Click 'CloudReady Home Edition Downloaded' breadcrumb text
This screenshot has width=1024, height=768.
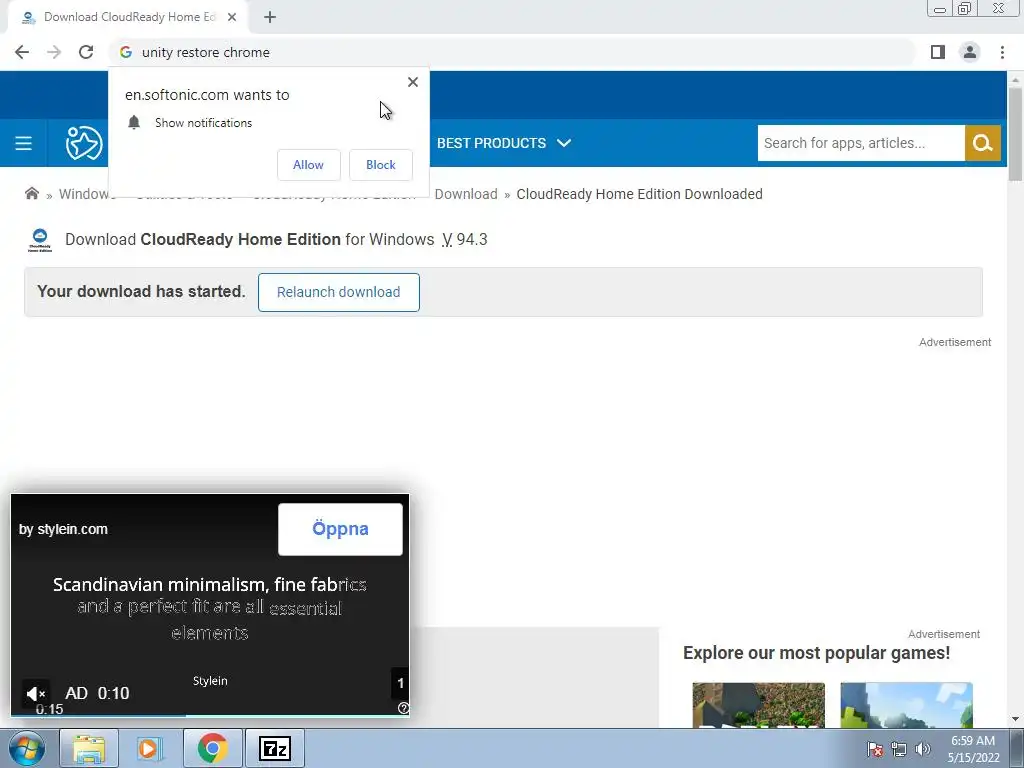click(639, 194)
